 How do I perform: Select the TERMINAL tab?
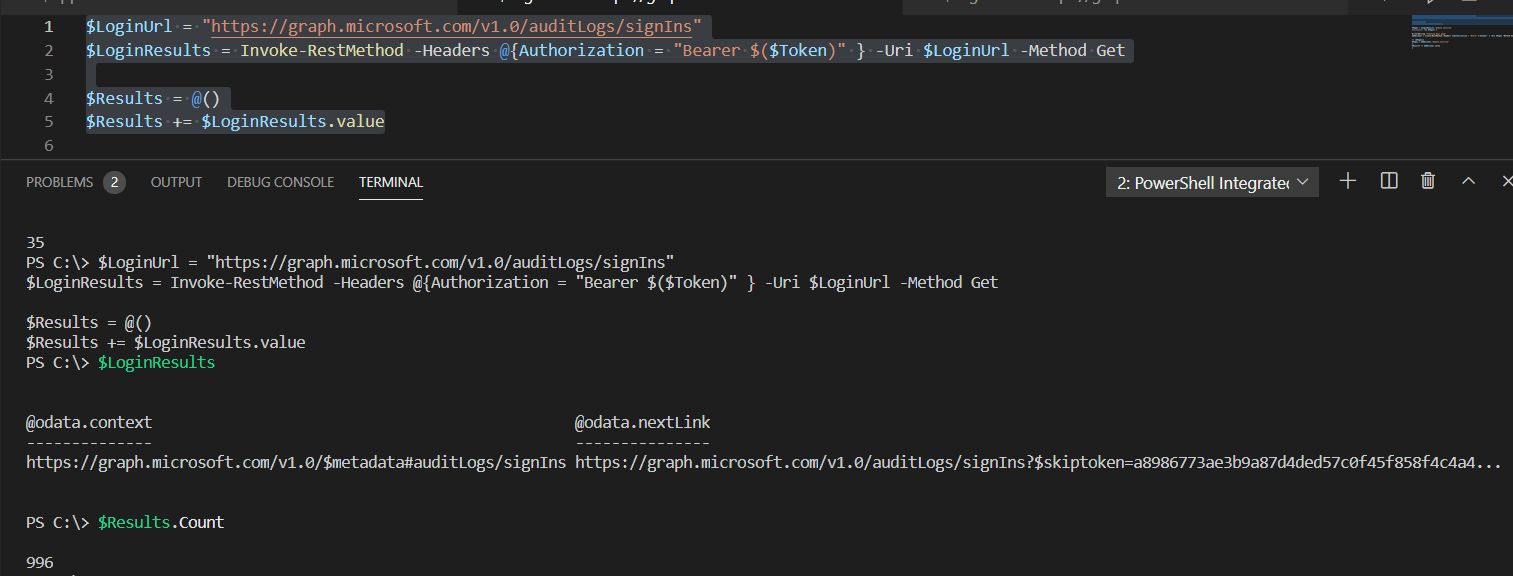[x=390, y=182]
